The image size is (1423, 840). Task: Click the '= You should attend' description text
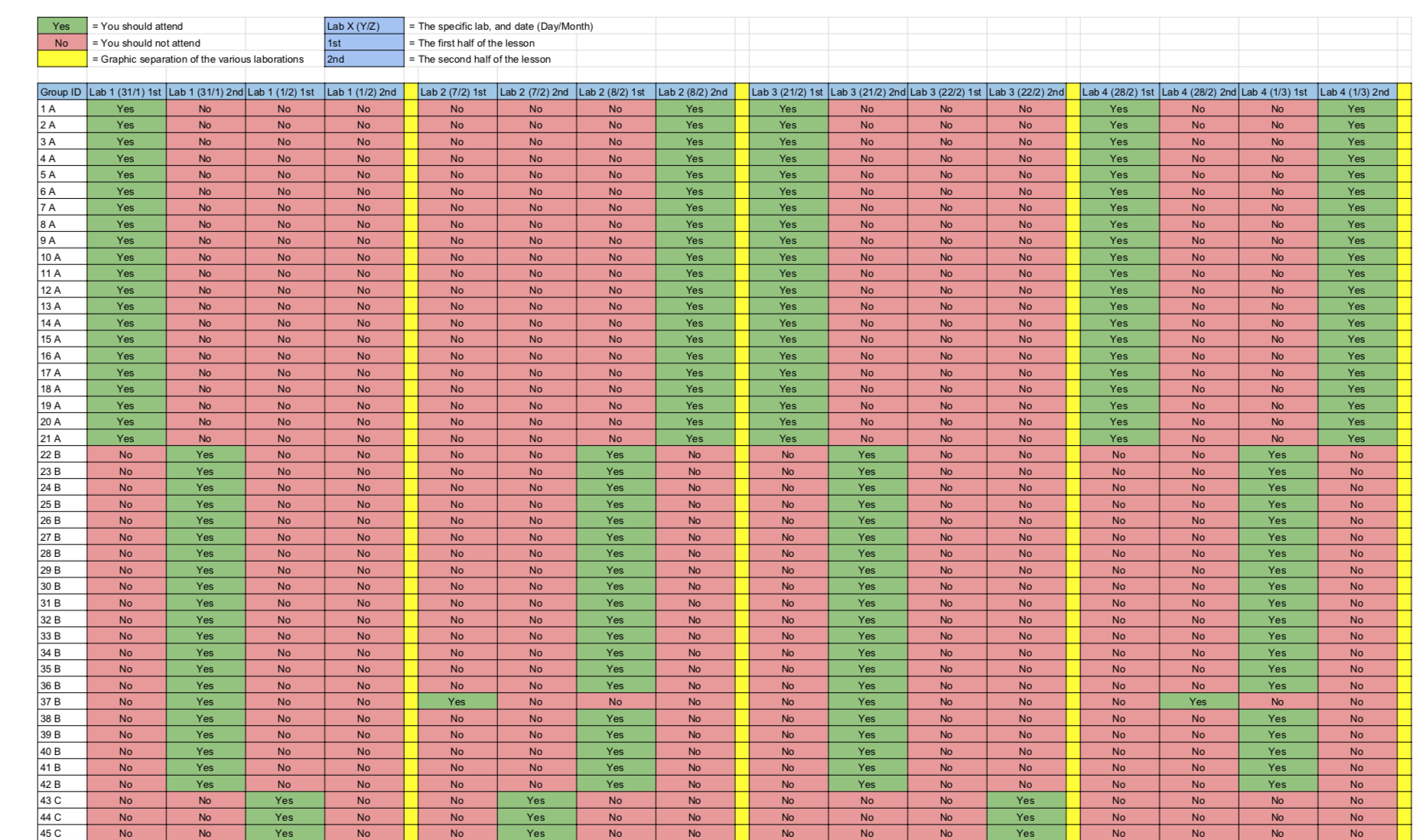point(138,26)
